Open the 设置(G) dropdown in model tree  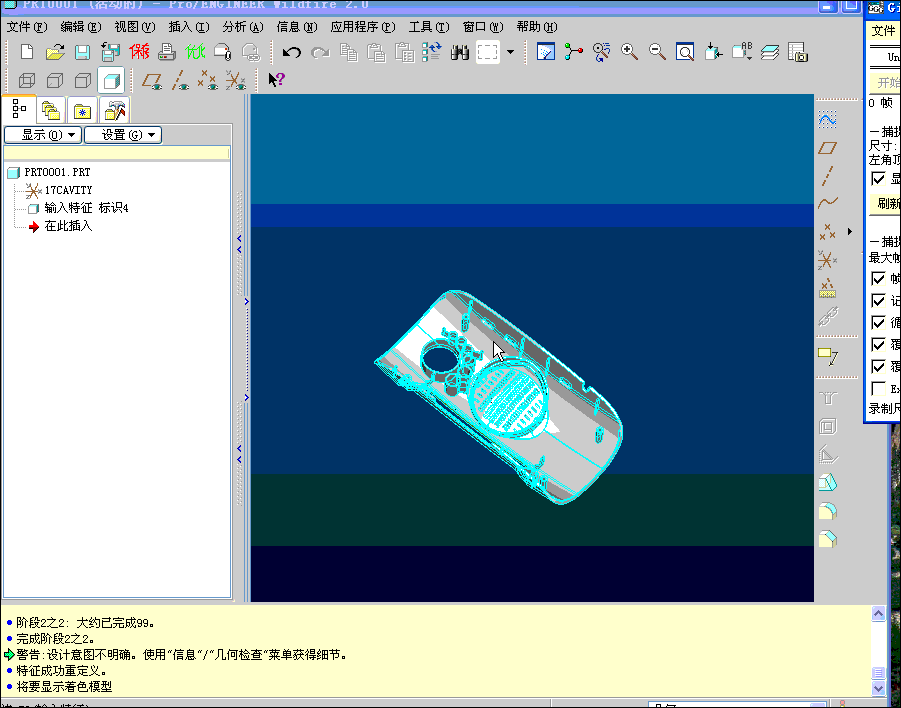click(123, 135)
